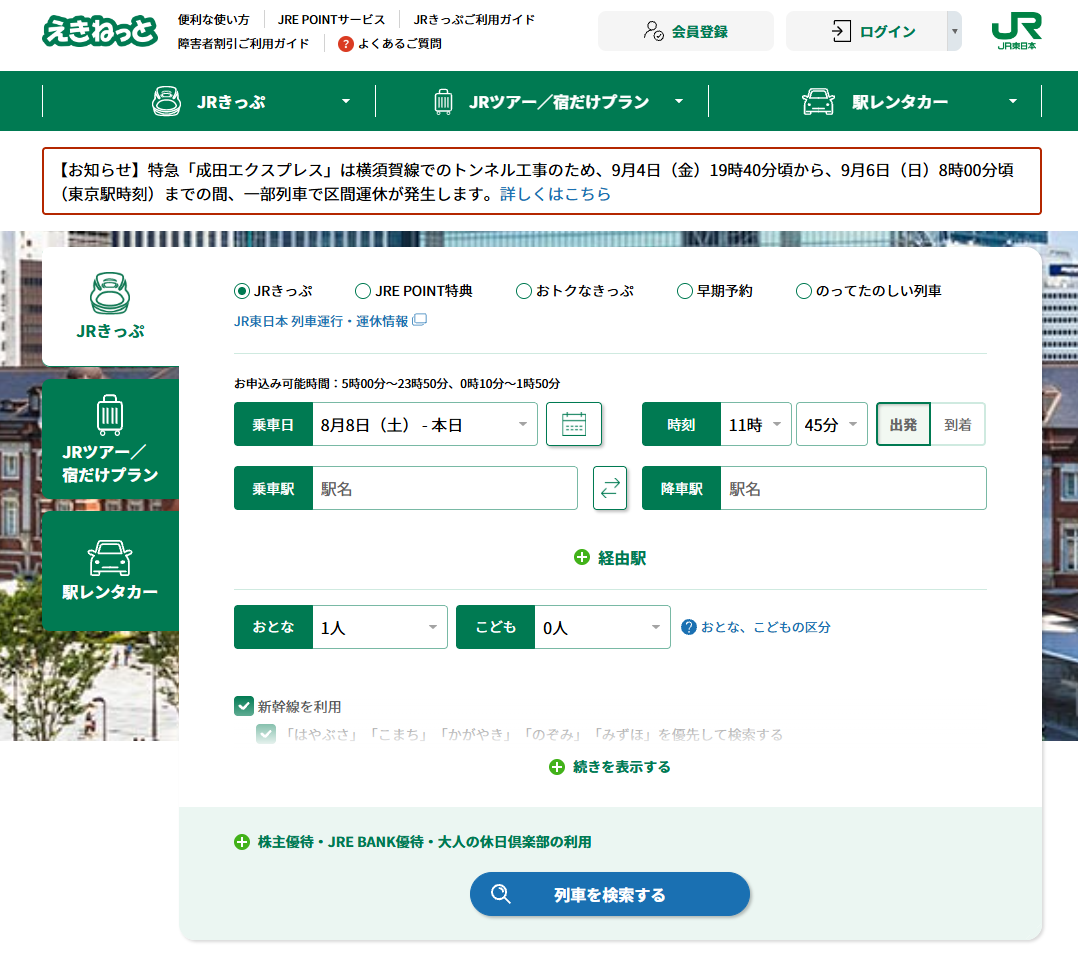Choose 出発 departure time mode
Screen dimensions: 1078x963
(903, 424)
